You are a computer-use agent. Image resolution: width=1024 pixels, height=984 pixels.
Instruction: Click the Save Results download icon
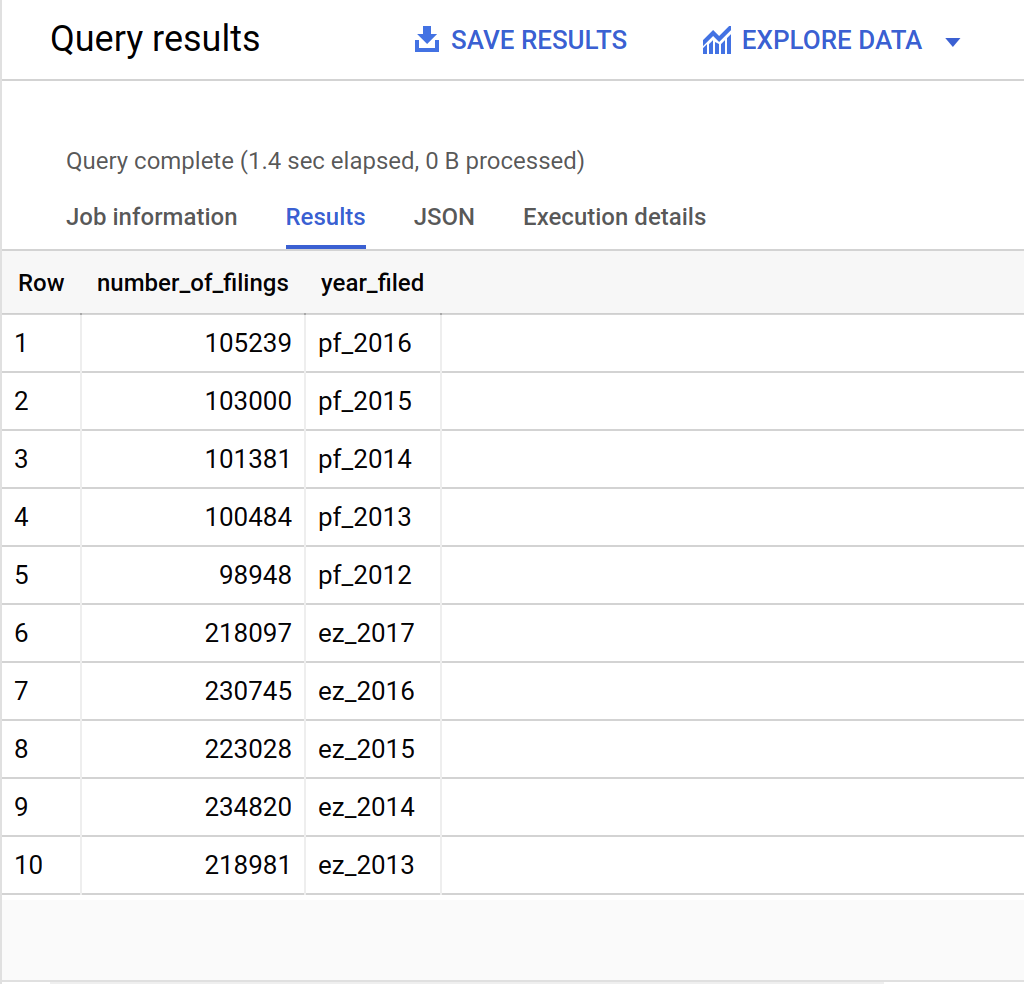tap(426, 40)
